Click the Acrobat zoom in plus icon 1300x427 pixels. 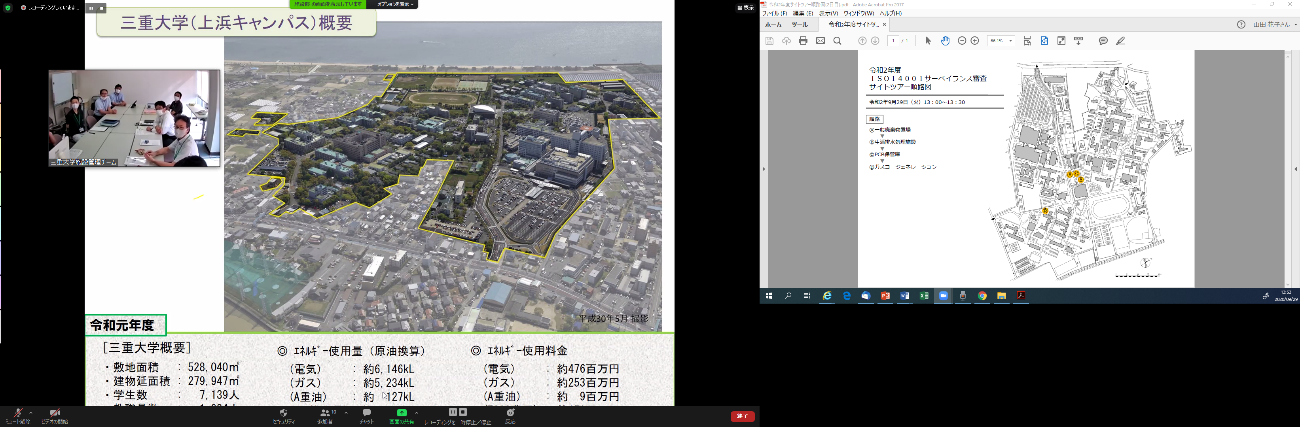pyautogui.click(x=975, y=40)
